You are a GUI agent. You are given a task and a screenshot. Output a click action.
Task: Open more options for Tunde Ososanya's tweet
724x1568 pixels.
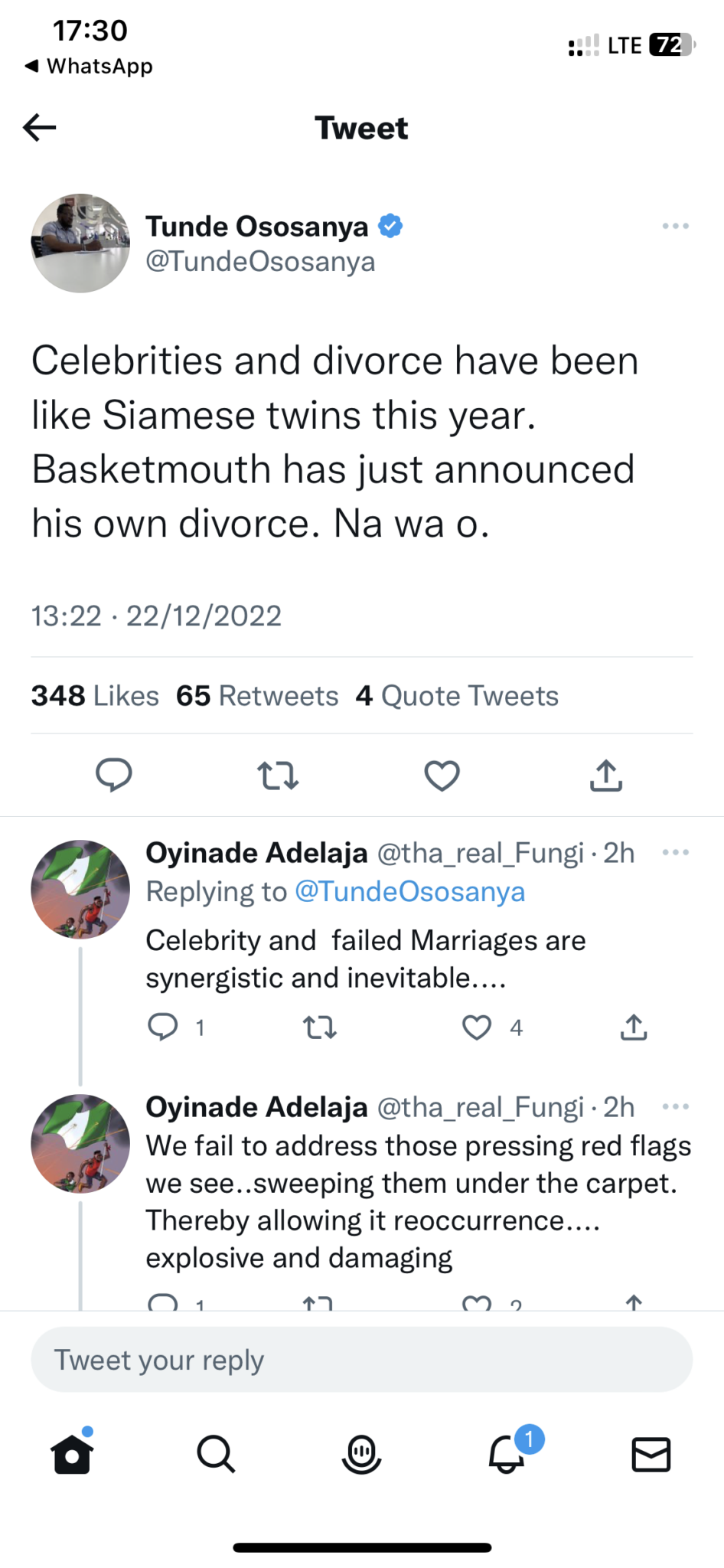(676, 226)
